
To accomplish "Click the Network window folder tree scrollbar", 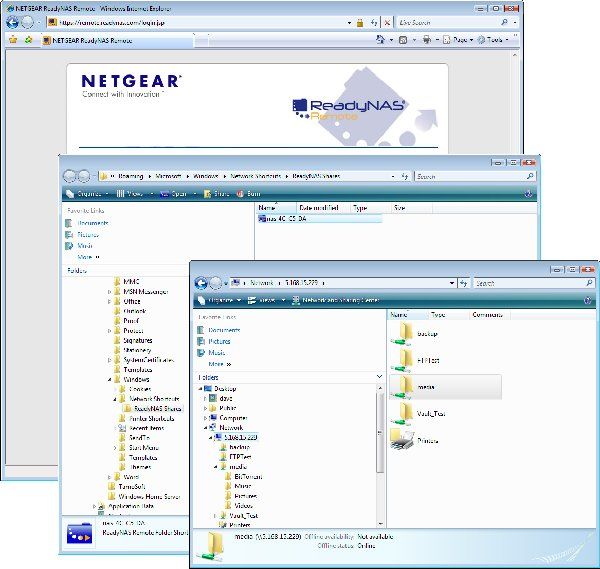I will 380,432.
